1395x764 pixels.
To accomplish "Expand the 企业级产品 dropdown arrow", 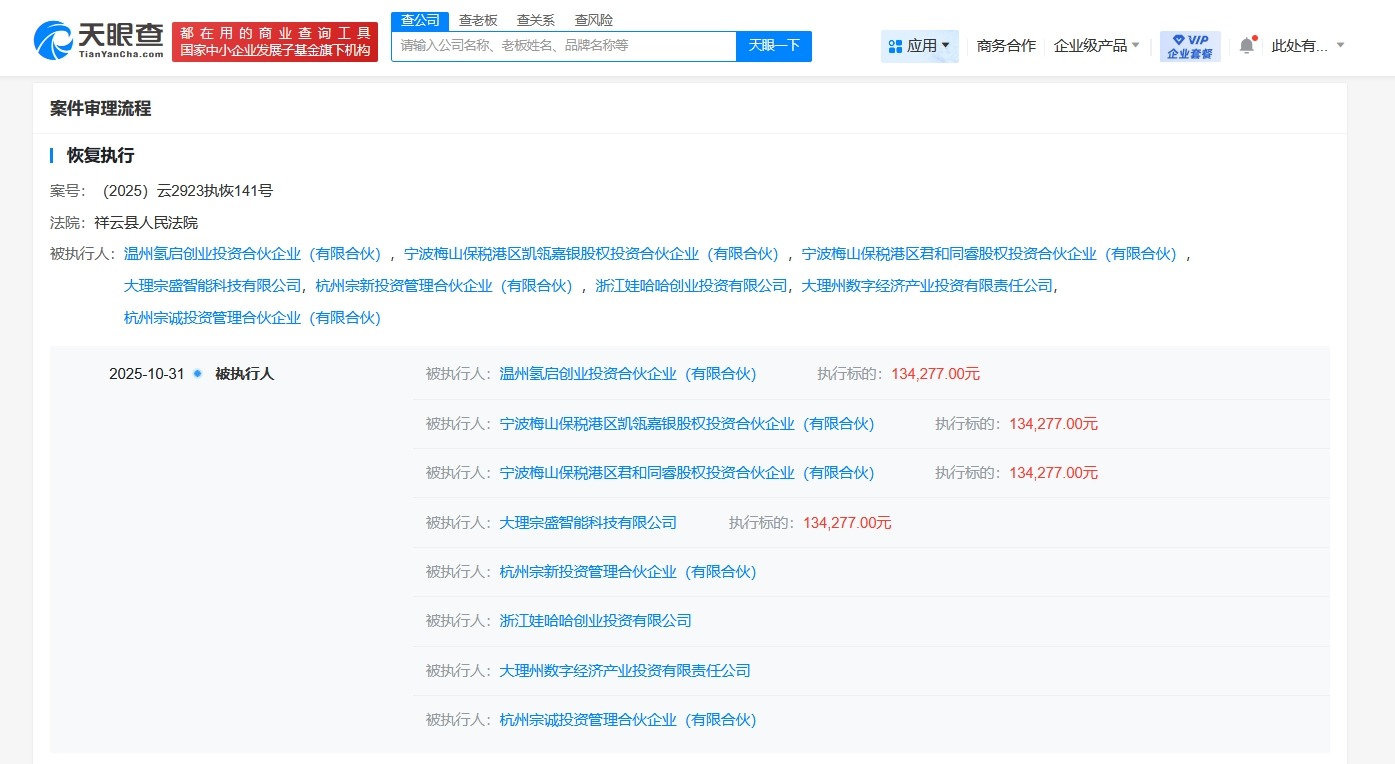I will click(1138, 44).
